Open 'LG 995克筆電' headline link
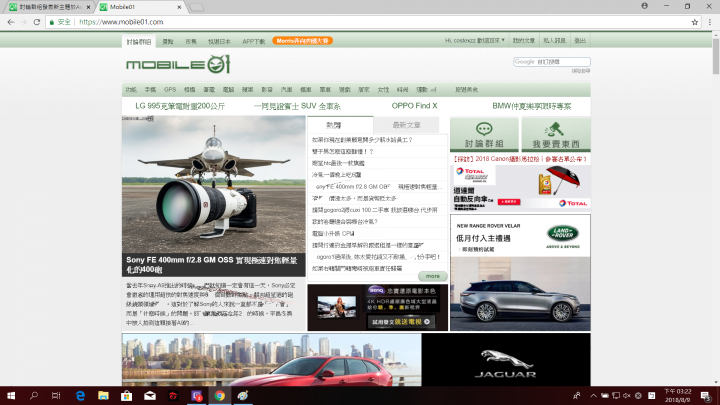The image size is (720, 405). pyautogui.click(x=180, y=106)
